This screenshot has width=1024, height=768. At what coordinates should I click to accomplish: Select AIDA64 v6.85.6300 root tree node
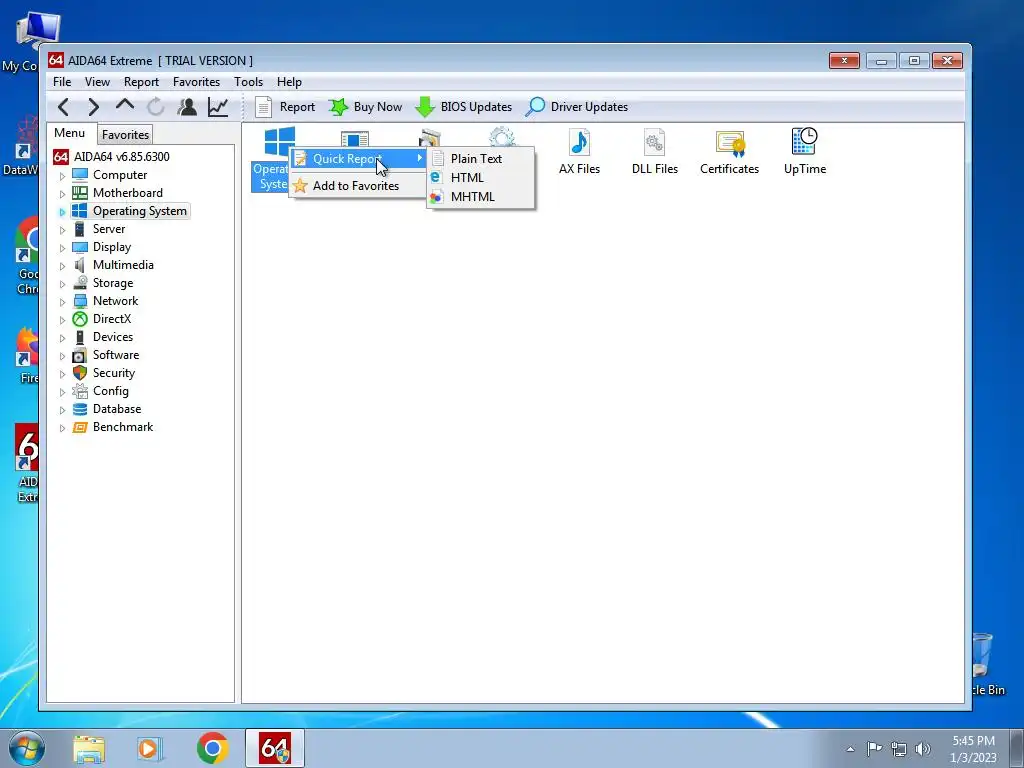pos(112,157)
